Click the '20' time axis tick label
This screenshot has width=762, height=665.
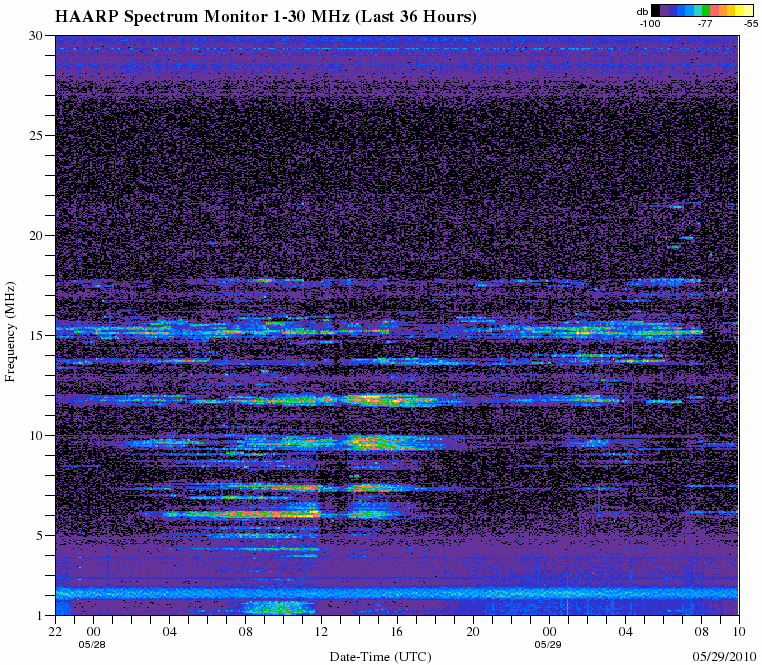pos(473,631)
